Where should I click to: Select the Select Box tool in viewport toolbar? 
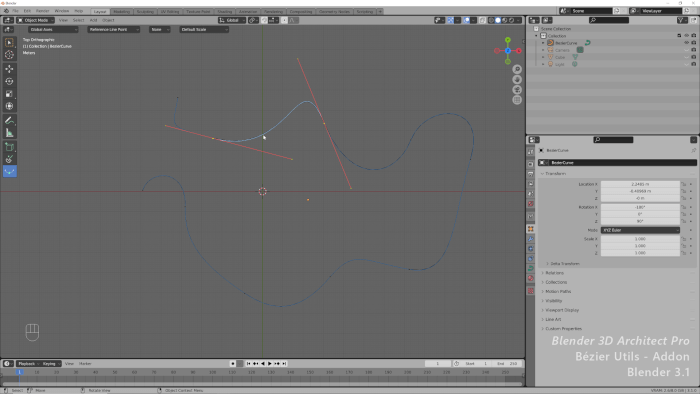click(x=9, y=42)
